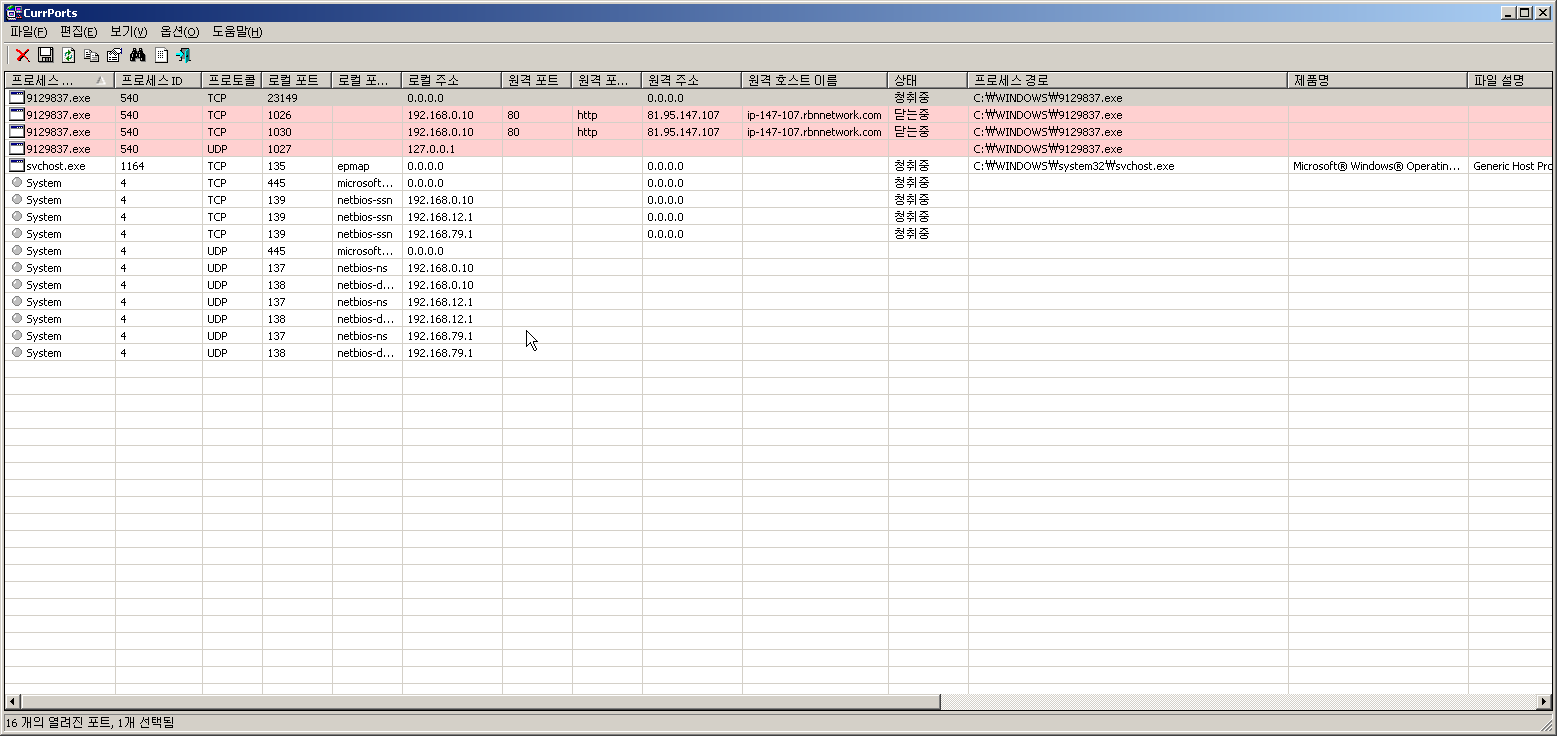The image size is (1557, 736).
Task: Open the 옵션(O) menu
Action: click(179, 32)
